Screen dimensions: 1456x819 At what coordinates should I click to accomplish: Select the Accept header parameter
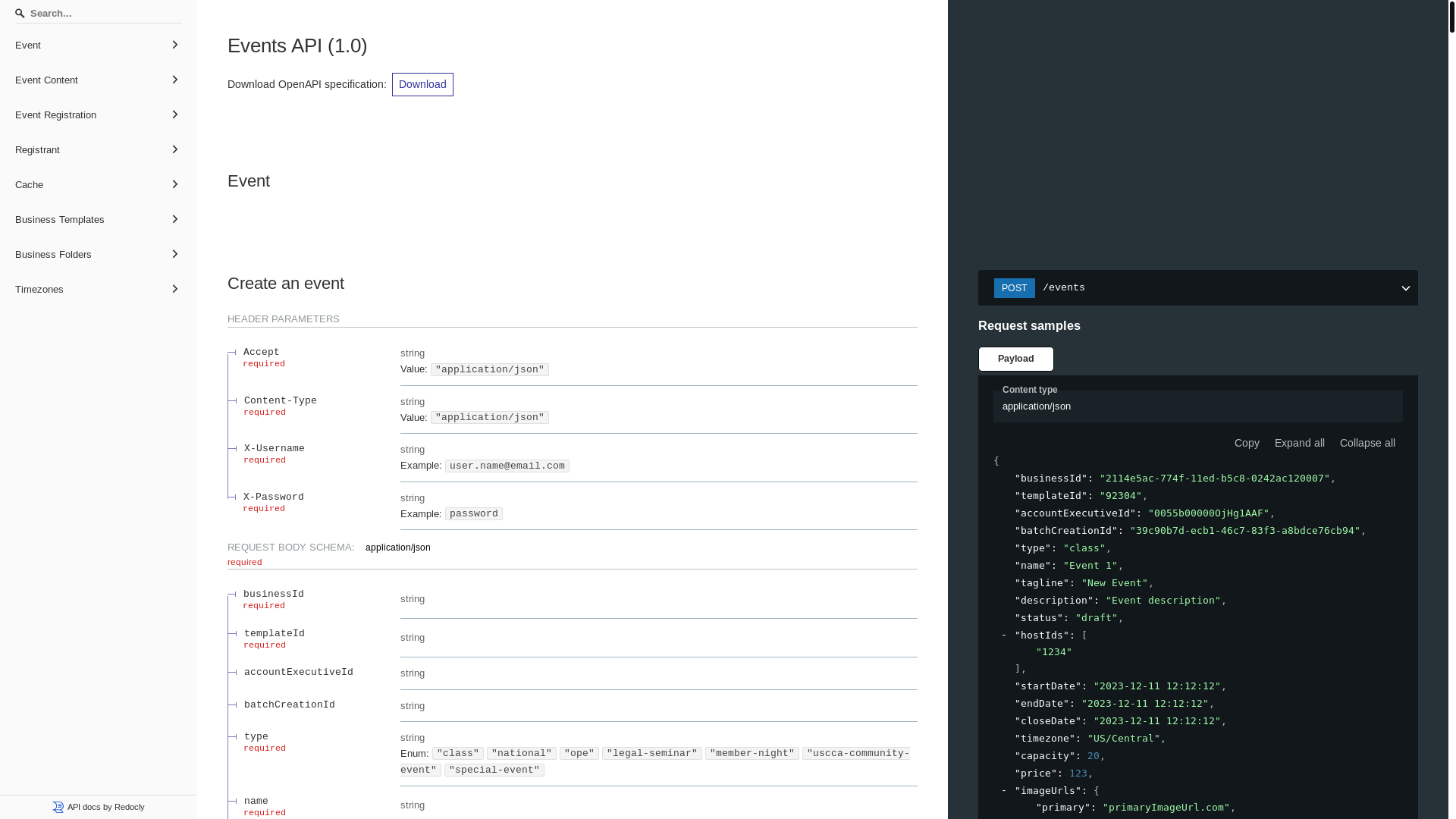(x=262, y=353)
